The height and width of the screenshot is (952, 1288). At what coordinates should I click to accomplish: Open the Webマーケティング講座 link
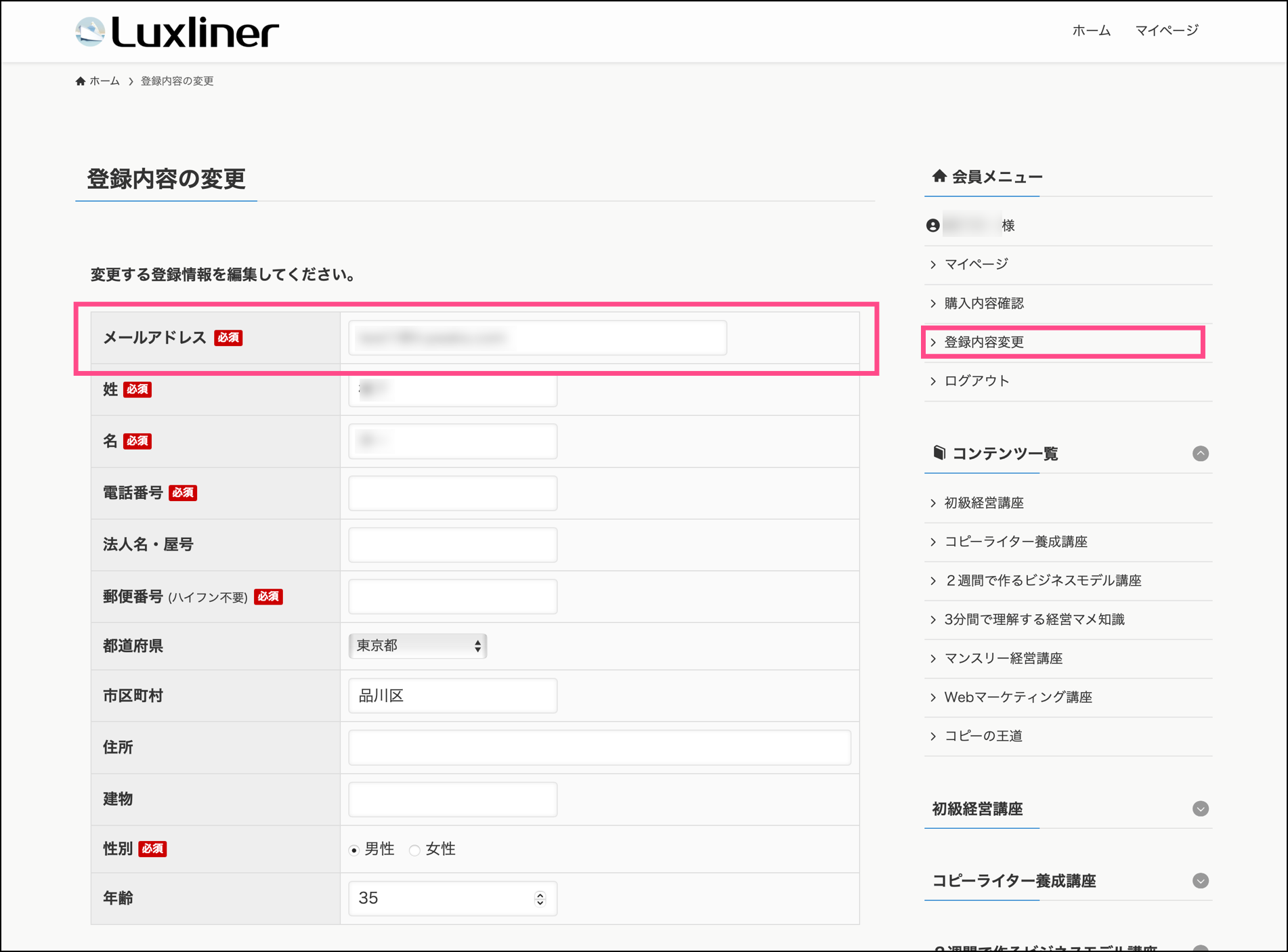1018,697
